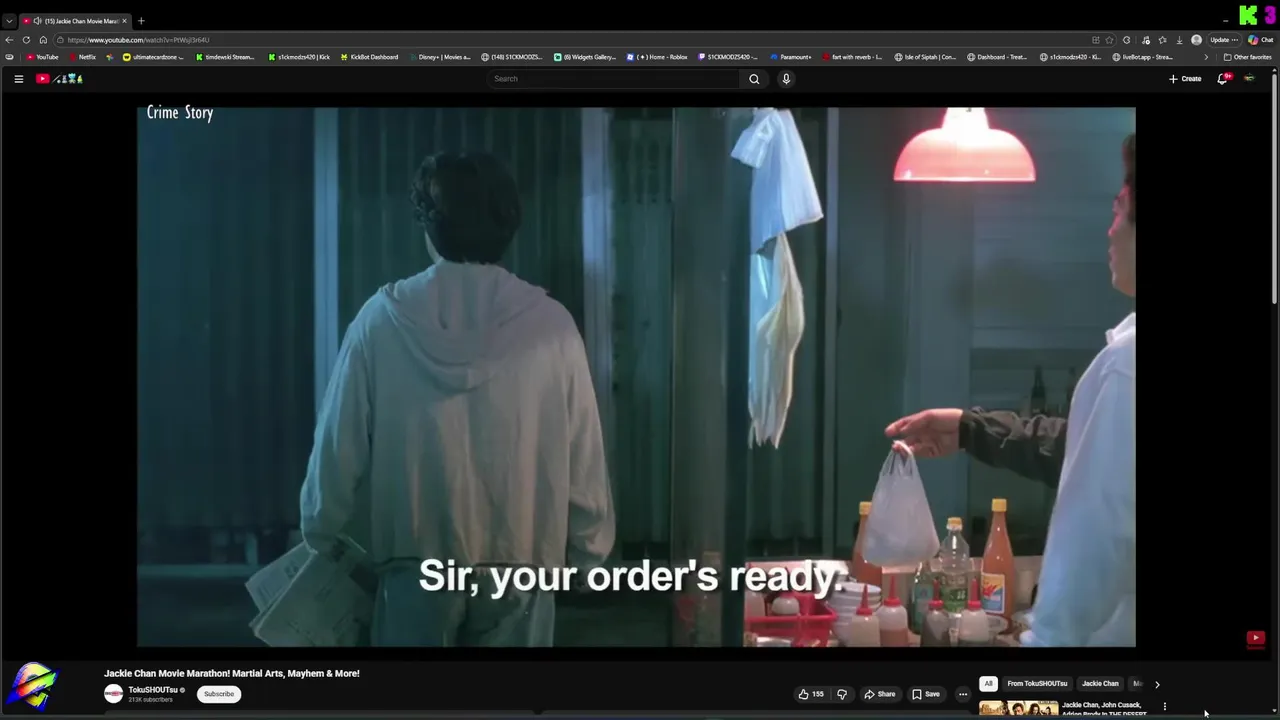Open YouTube notifications bell
The width and height of the screenshot is (1280, 720).
1222,79
